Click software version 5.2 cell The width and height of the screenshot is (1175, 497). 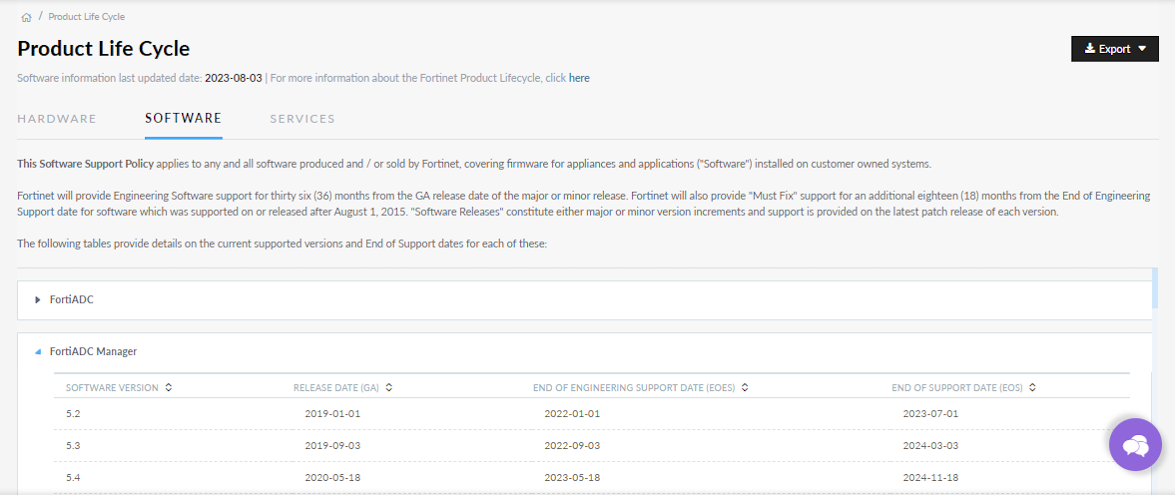pos(73,413)
